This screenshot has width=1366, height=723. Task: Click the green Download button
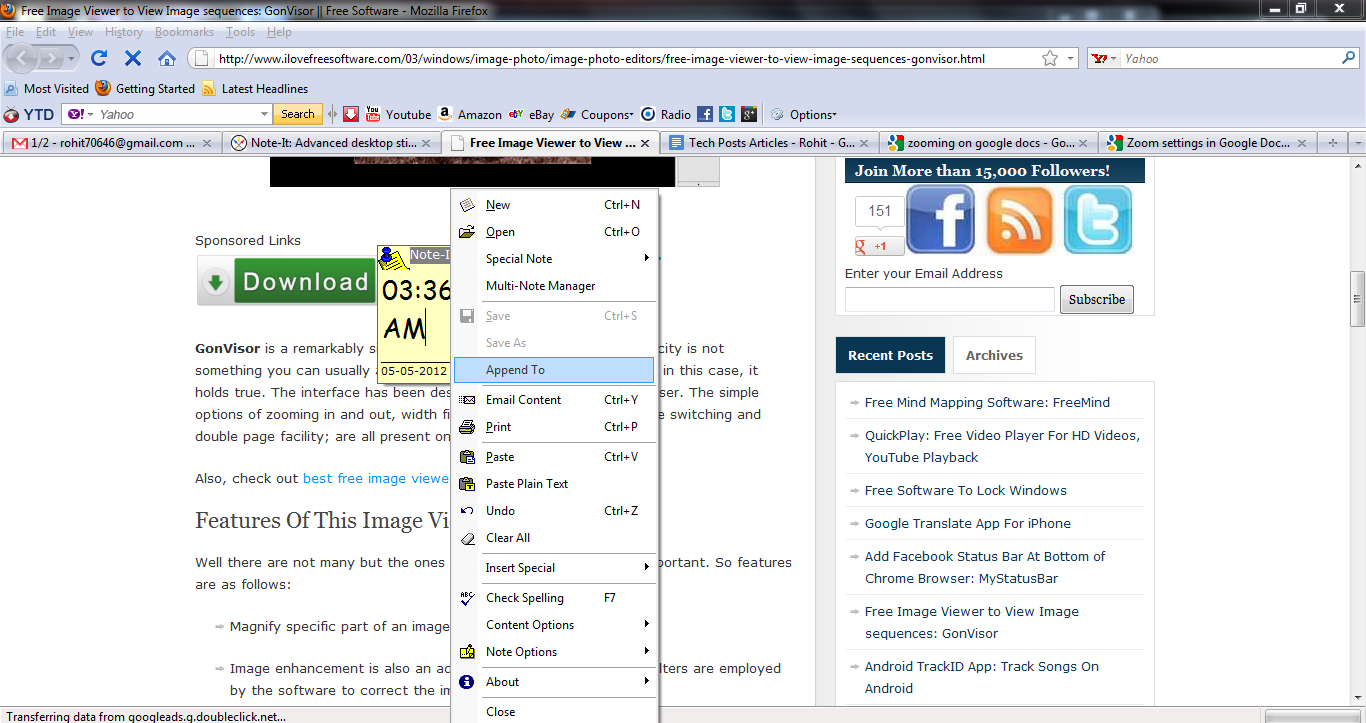coord(286,282)
